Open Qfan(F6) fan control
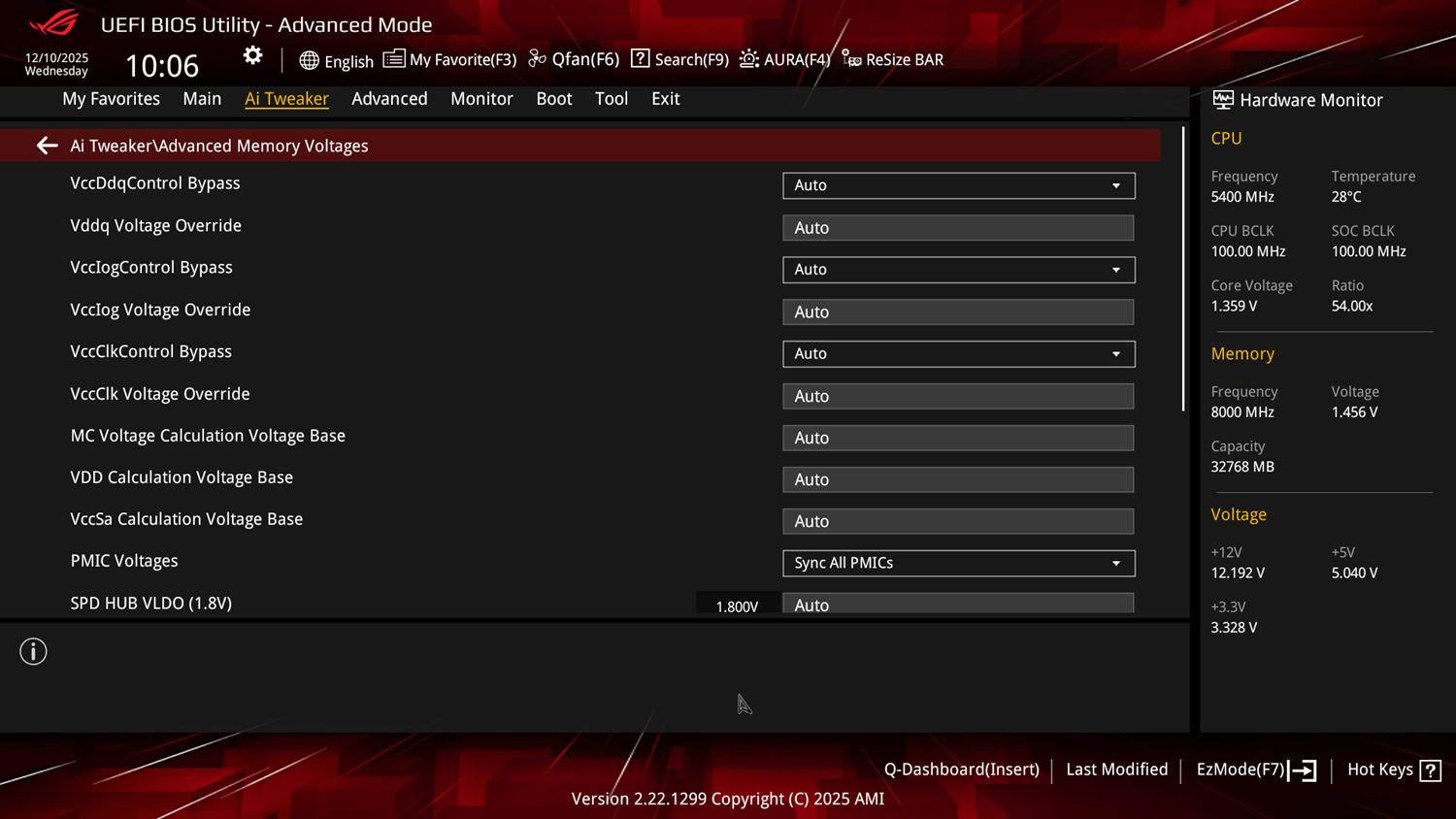The height and width of the screenshot is (819, 1456). coord(538,59)
